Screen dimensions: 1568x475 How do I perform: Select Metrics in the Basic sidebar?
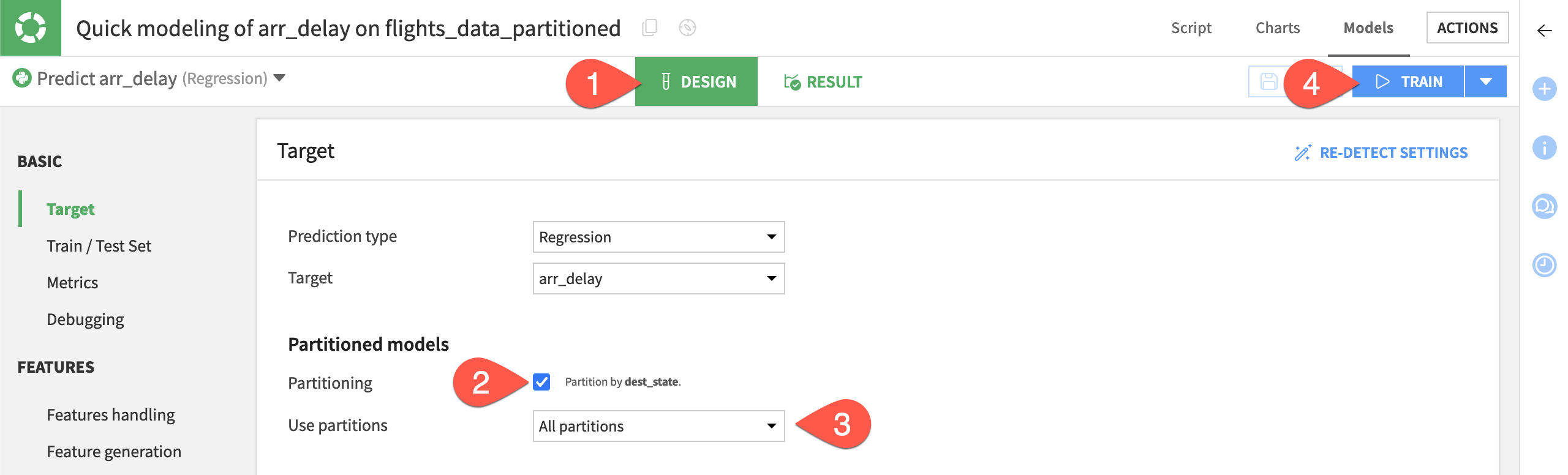tap(72, 282)
